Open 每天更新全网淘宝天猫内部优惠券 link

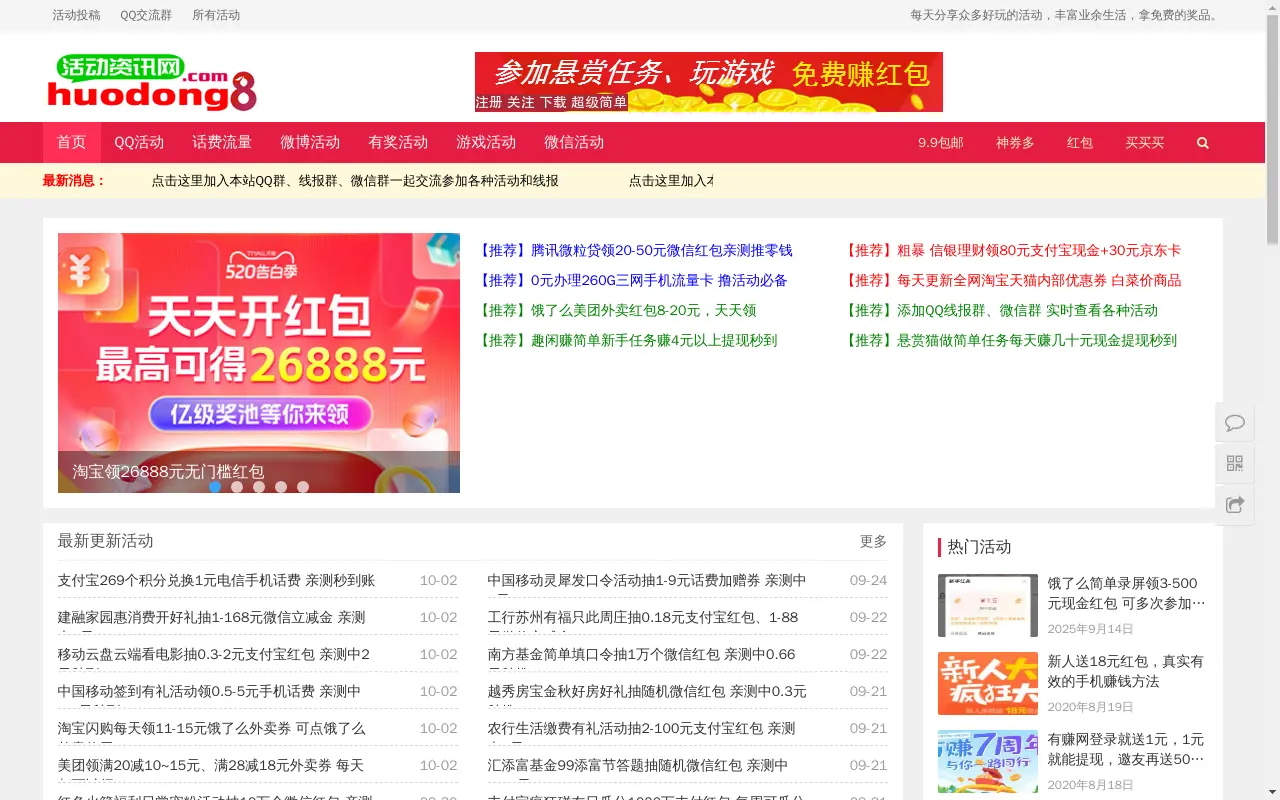(x=1012, y=280)
